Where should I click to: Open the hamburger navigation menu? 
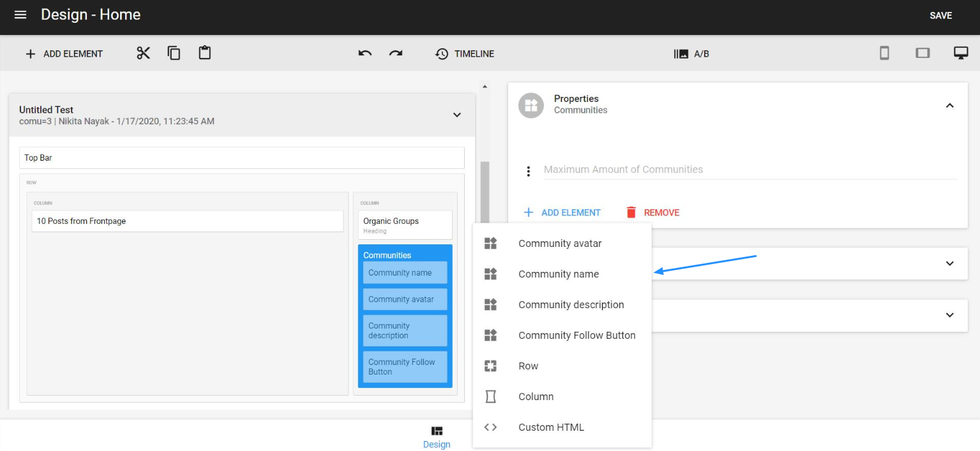20,15
